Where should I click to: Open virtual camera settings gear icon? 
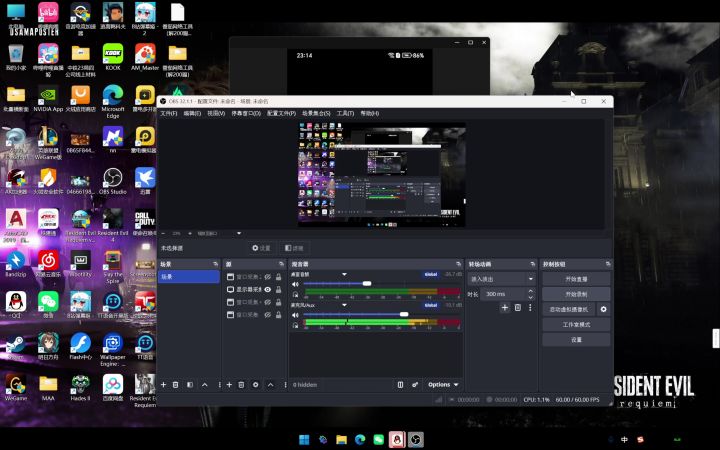click(x=603, y=309)
